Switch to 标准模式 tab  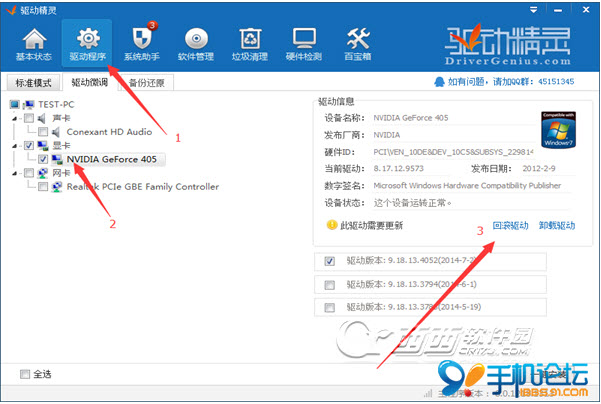[x=33, y=83]
